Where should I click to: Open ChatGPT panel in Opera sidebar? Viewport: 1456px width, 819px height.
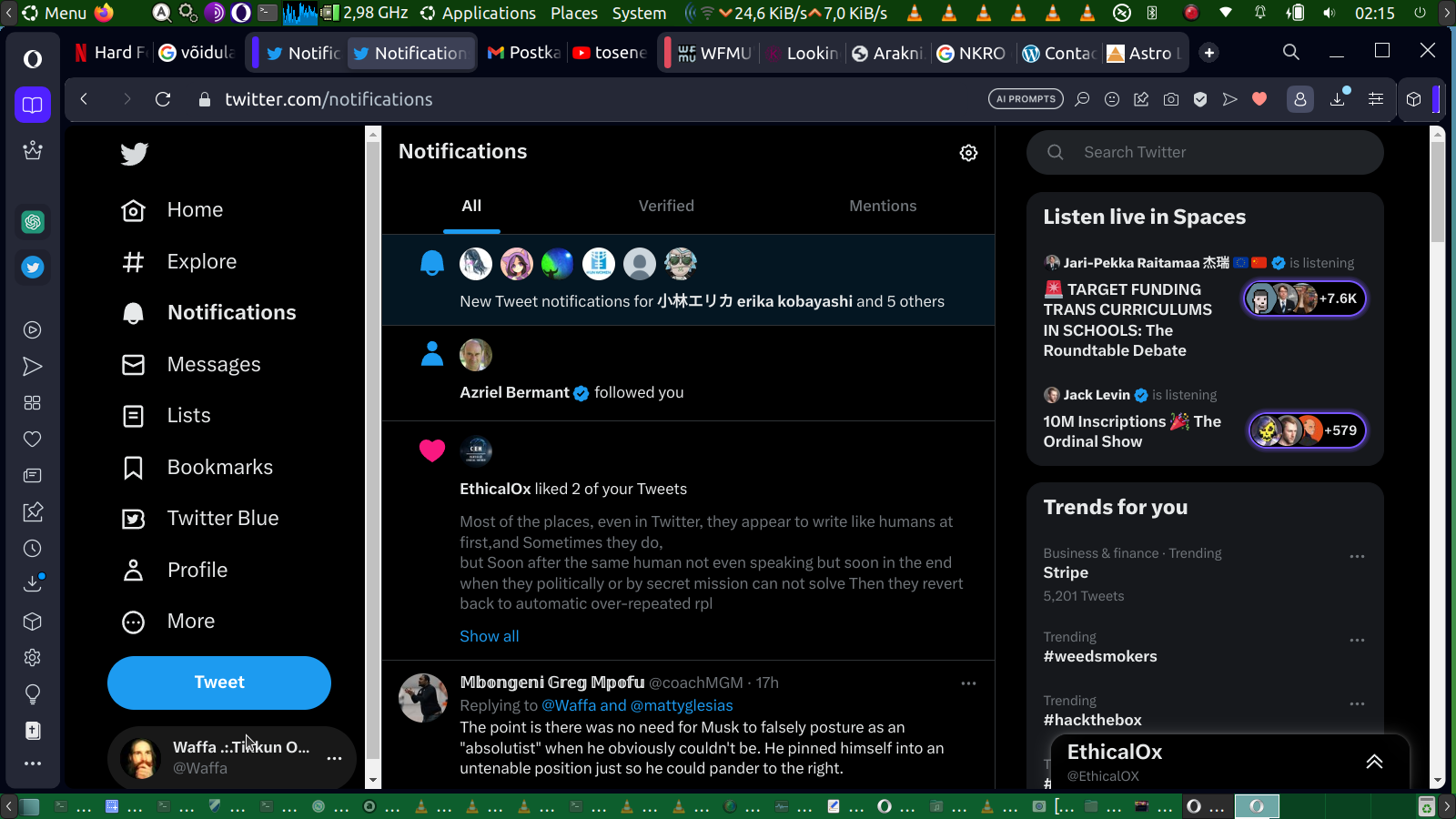33,222
